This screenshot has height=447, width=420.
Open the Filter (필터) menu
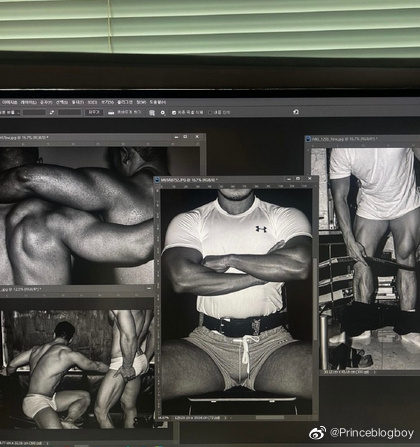78,102
